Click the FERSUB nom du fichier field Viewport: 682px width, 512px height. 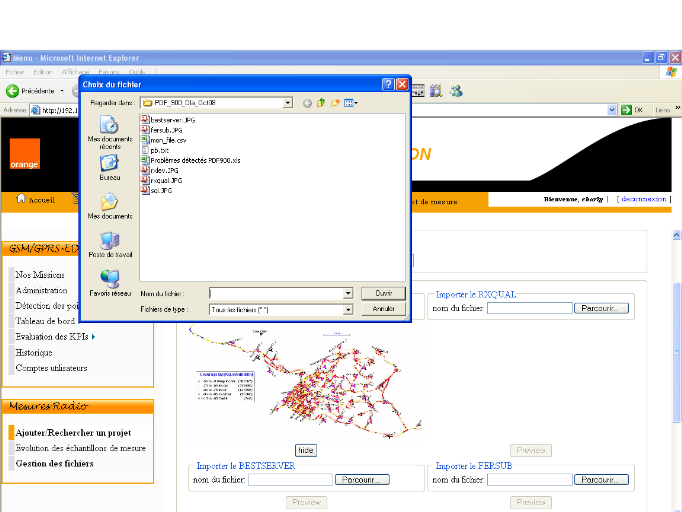coord(529,479)
